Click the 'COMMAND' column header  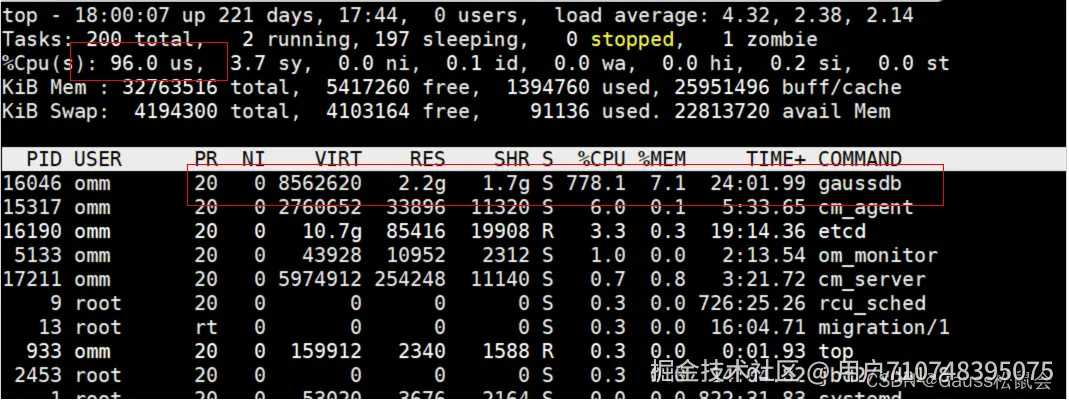coord(860,159)
